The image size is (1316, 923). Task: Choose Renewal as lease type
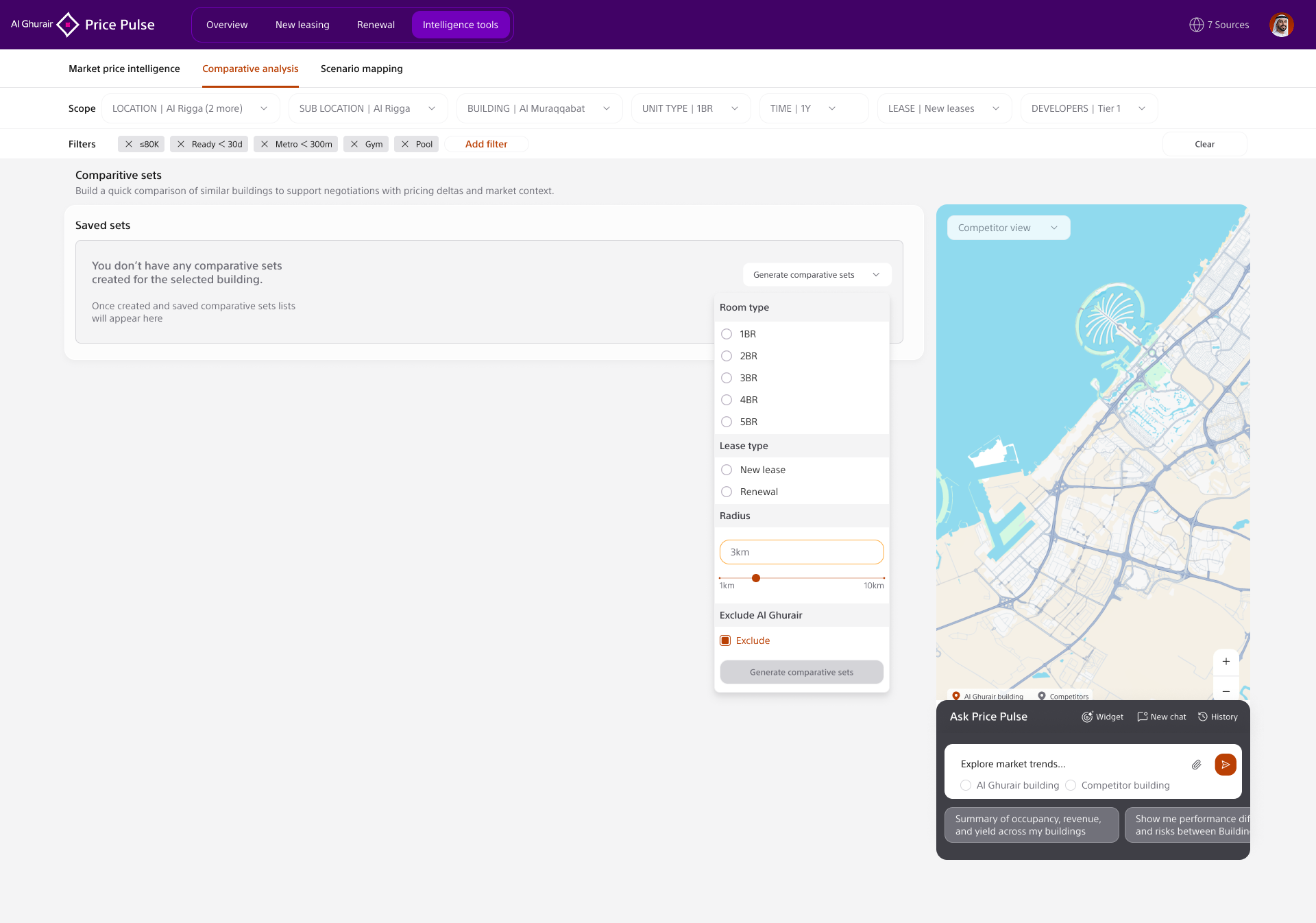pos(727,492)
